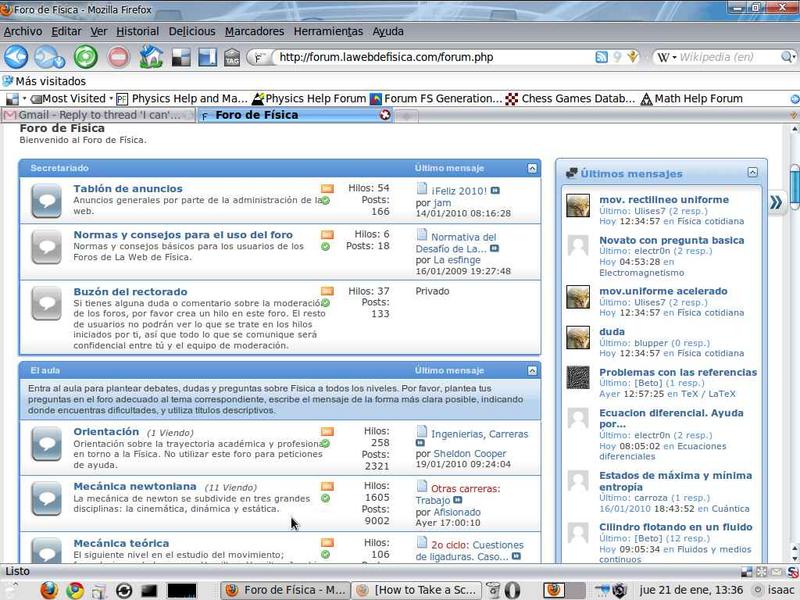Go to the Home page icon
This screenshot has width=800, height=600.
151,57
